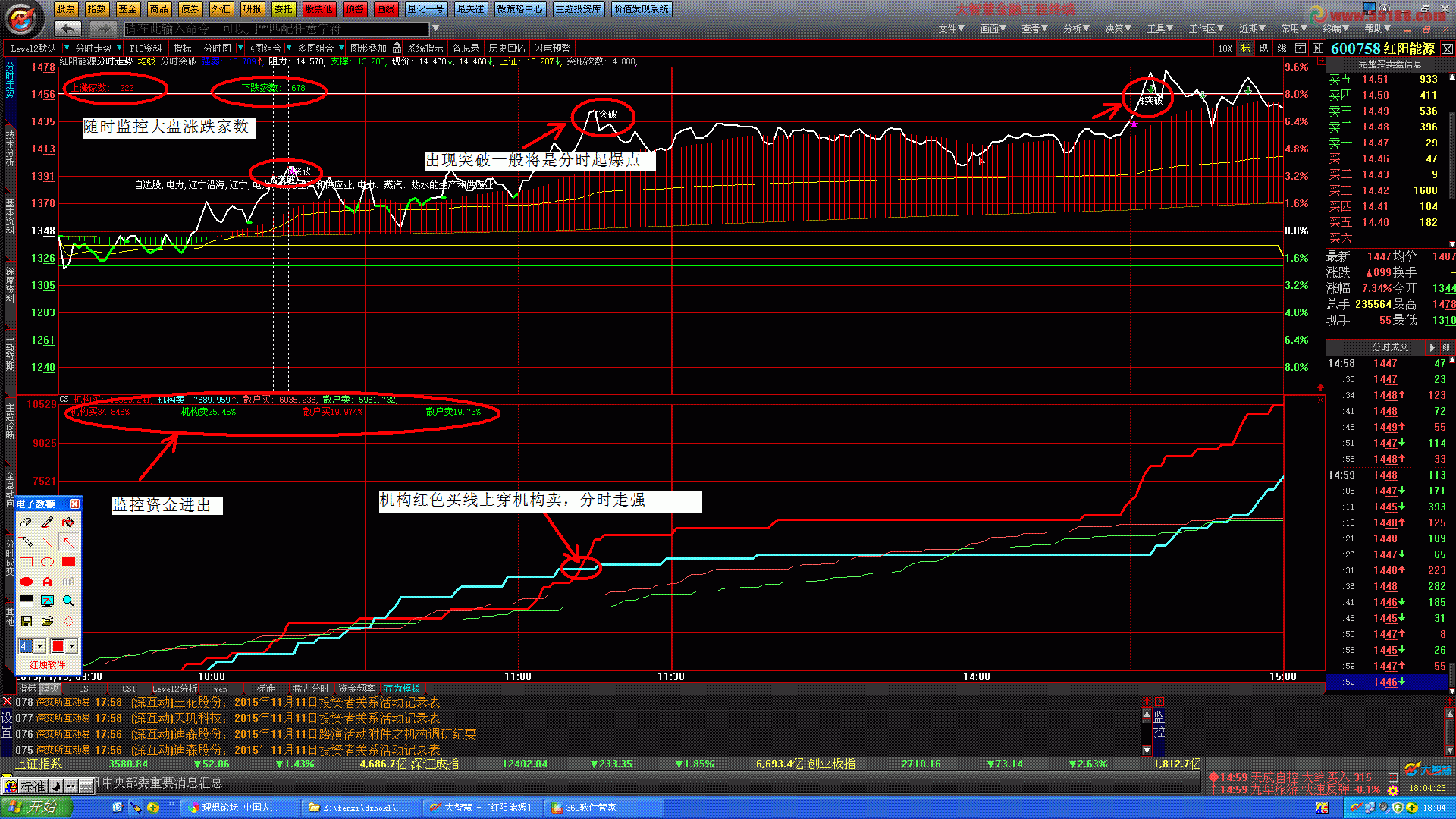Choose the paint bucket fill tool
This screenshot has height=819, width=1456.
(x=68, y=522)
